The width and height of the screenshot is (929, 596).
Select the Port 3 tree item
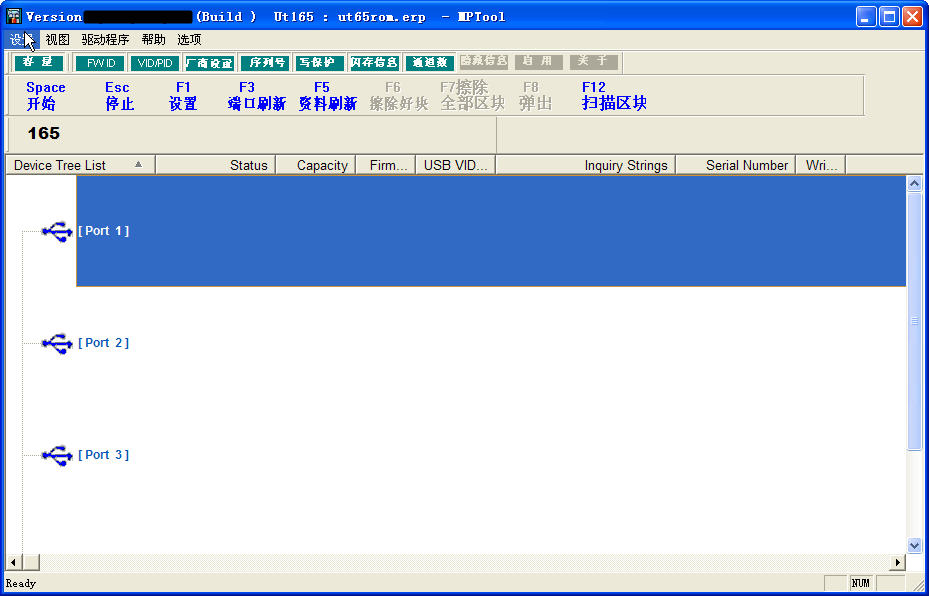[x=103, y=455]
